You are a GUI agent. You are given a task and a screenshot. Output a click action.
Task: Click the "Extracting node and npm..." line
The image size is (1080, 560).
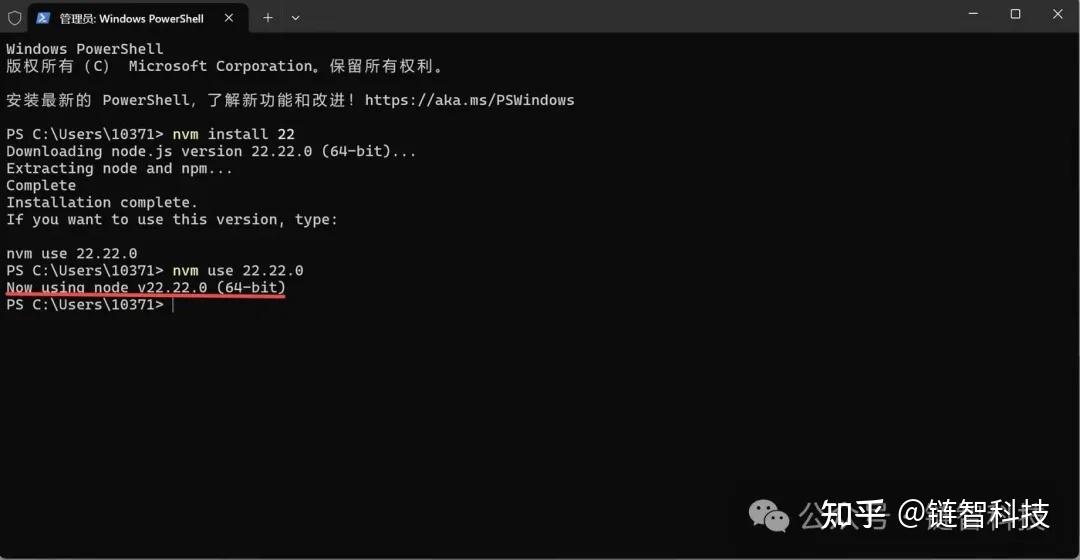pyautogui.click(x=119, y=168)
